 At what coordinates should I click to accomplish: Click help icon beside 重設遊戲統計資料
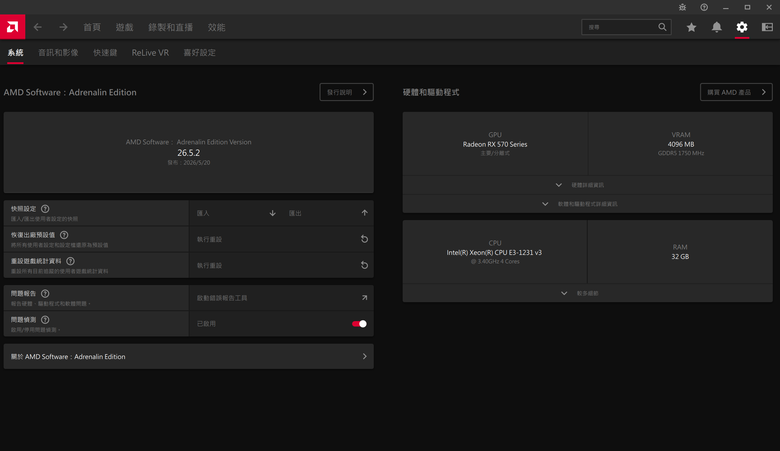point(71,261)
